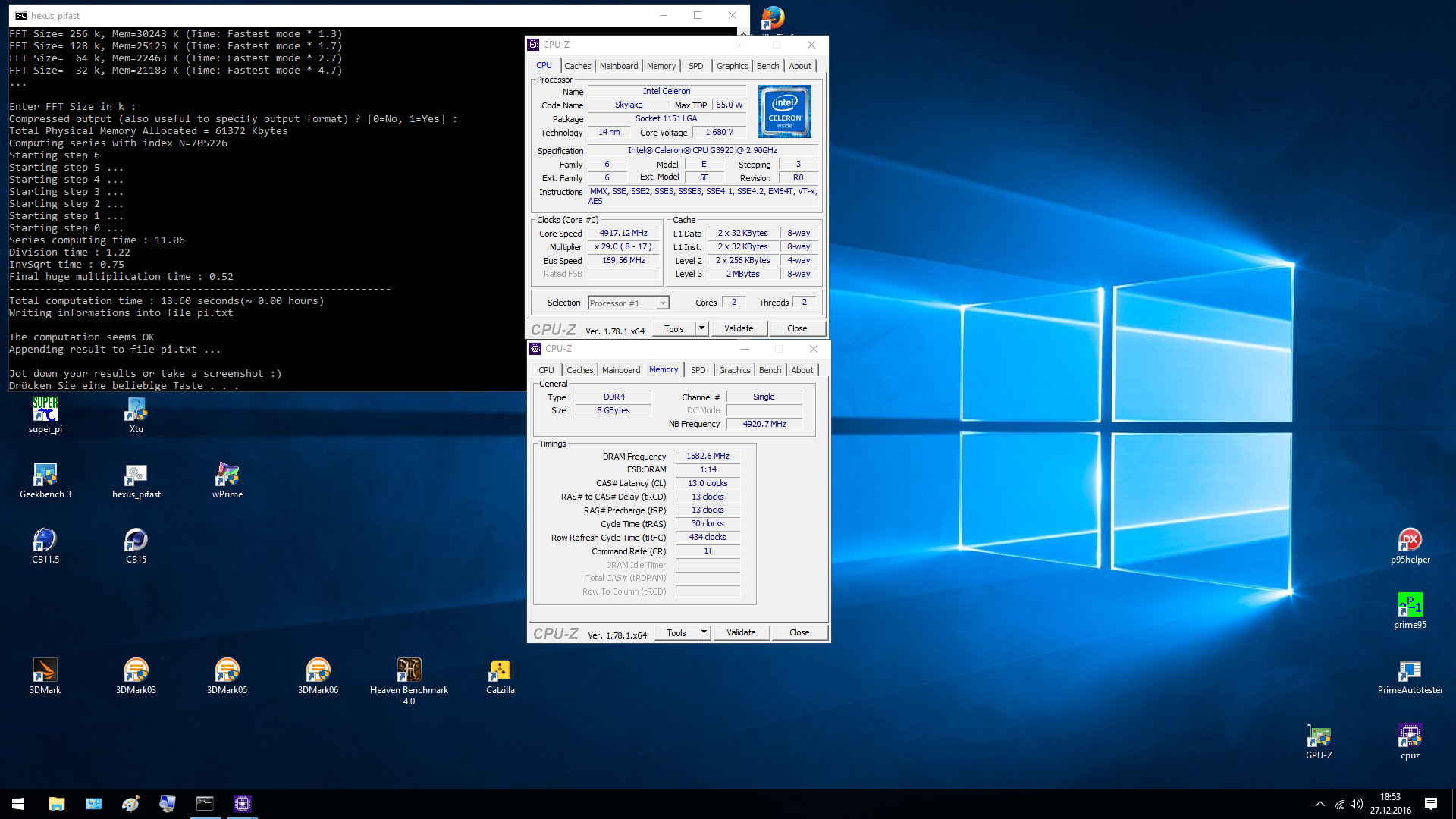Open cpuz desktop shortcut
Image resolution: width=1456 pixels, height=819 pixels.
pos(1410,742)
